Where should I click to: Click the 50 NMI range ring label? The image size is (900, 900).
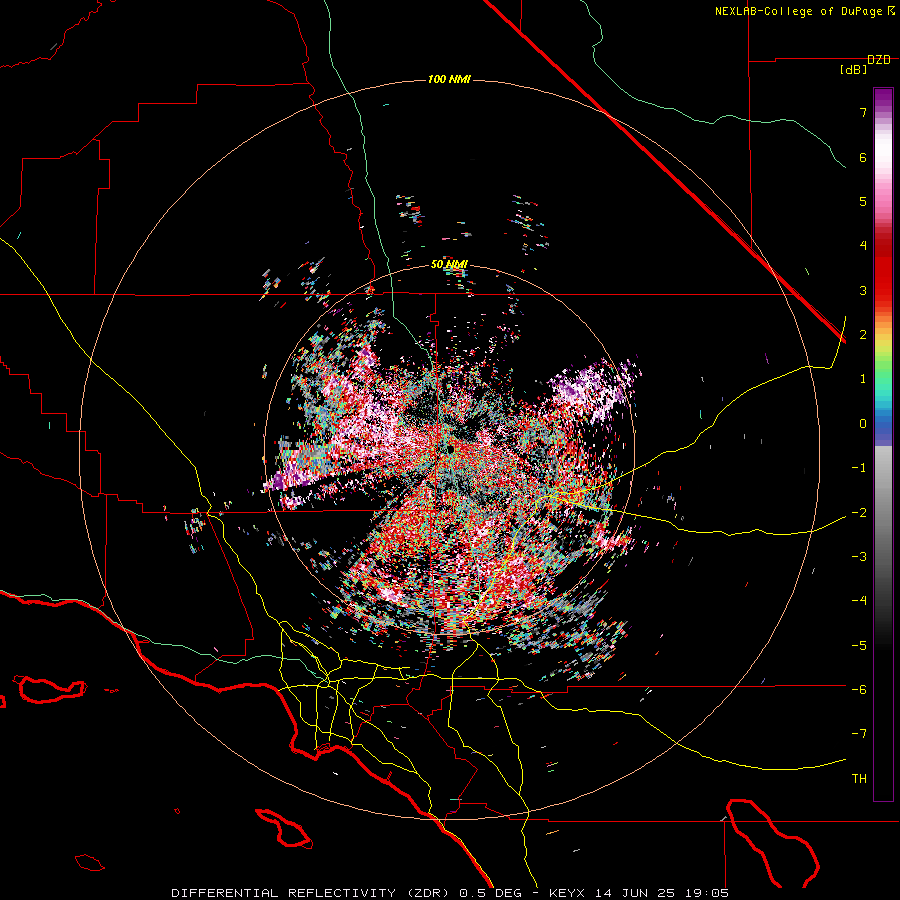[x=449, y=264]
